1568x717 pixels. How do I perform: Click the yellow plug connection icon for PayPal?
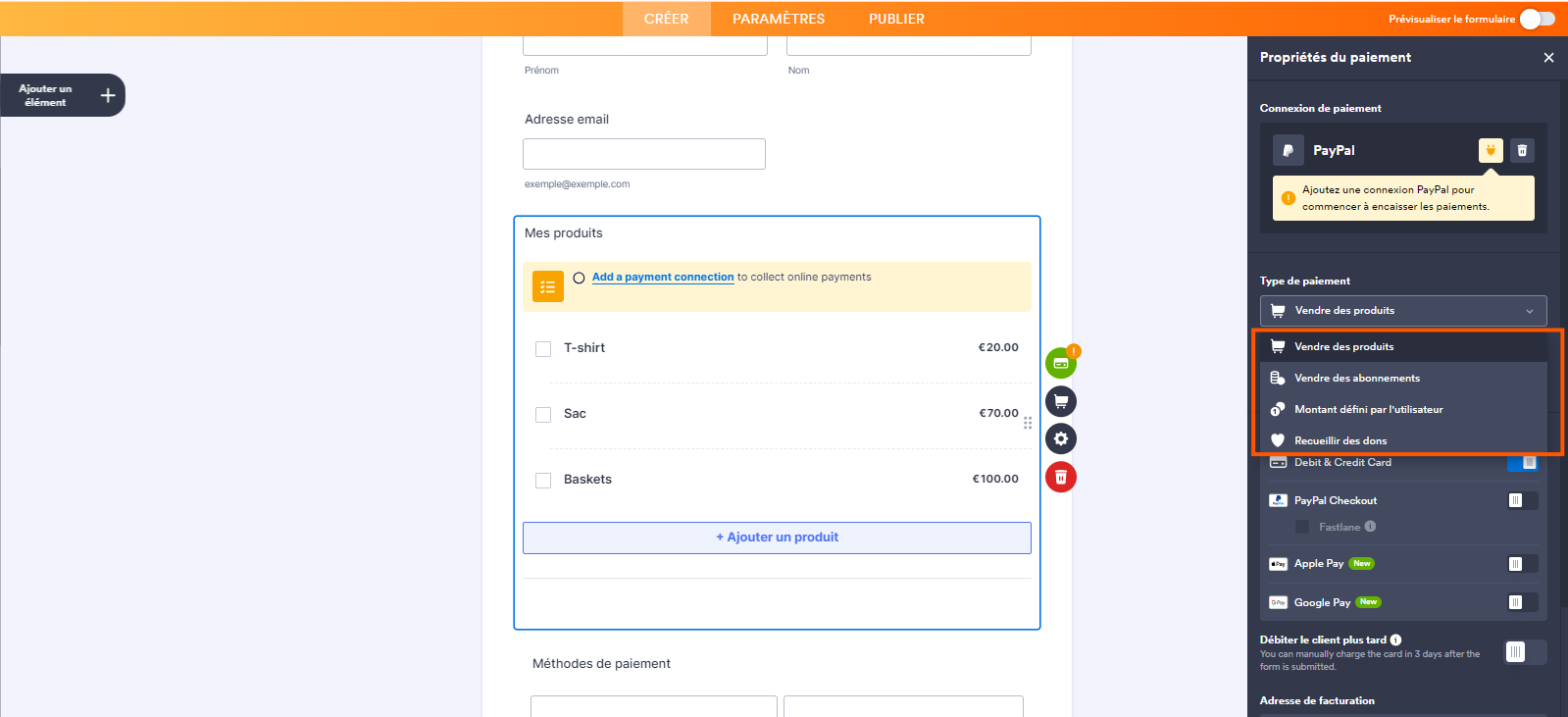click(x=1491, y=150)
